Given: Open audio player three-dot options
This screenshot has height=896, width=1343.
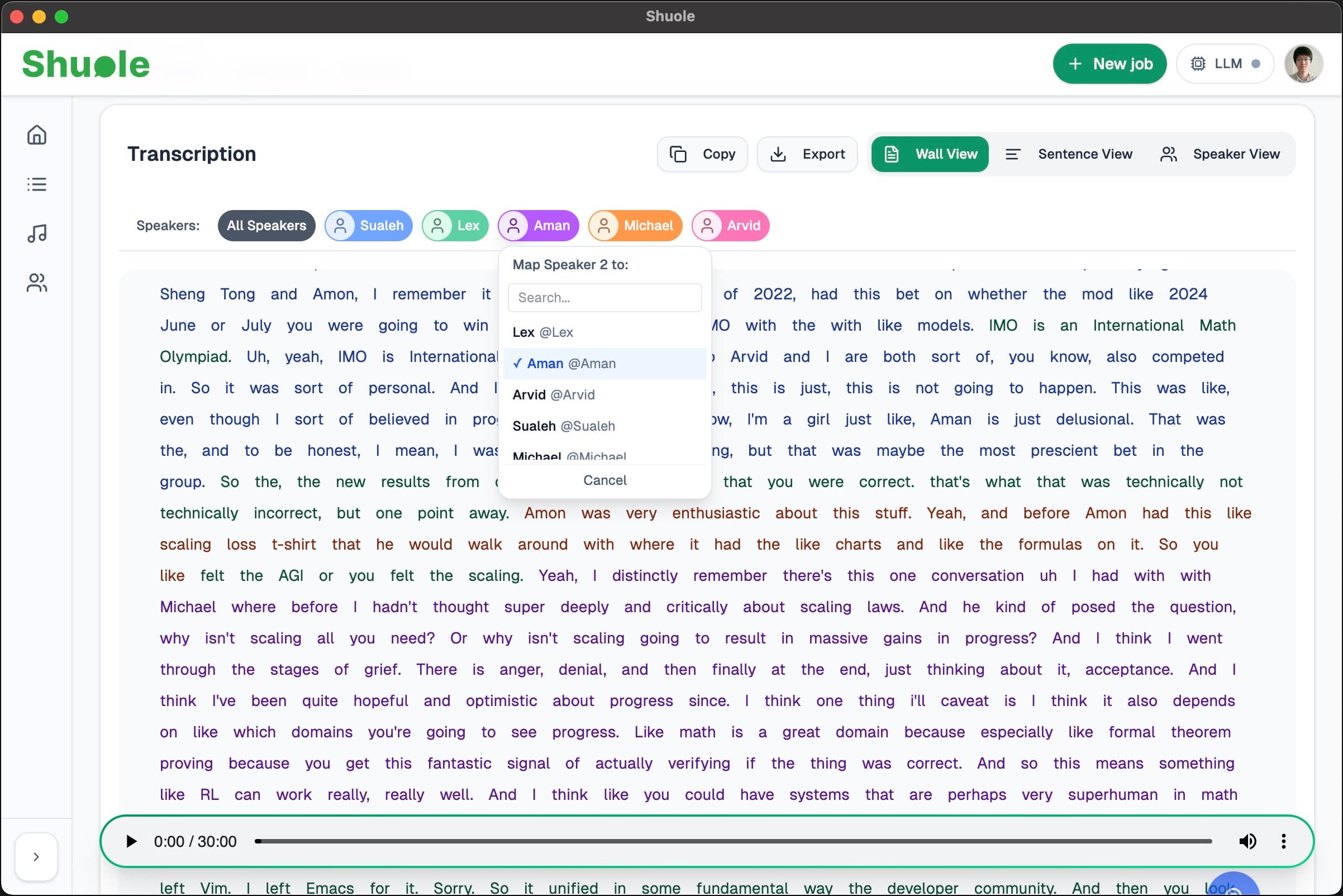Looking at the screenshot, I should tap(1284, 841).
